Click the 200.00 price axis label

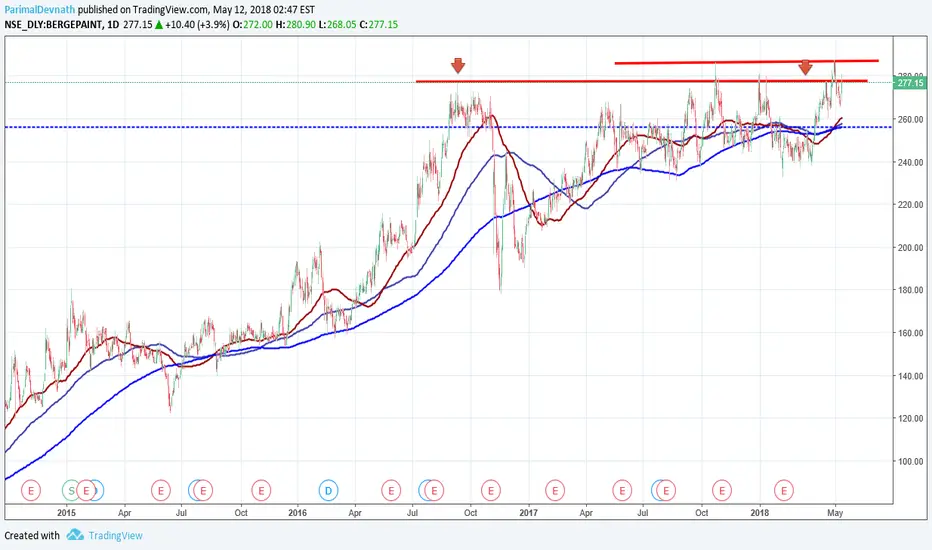911,247
